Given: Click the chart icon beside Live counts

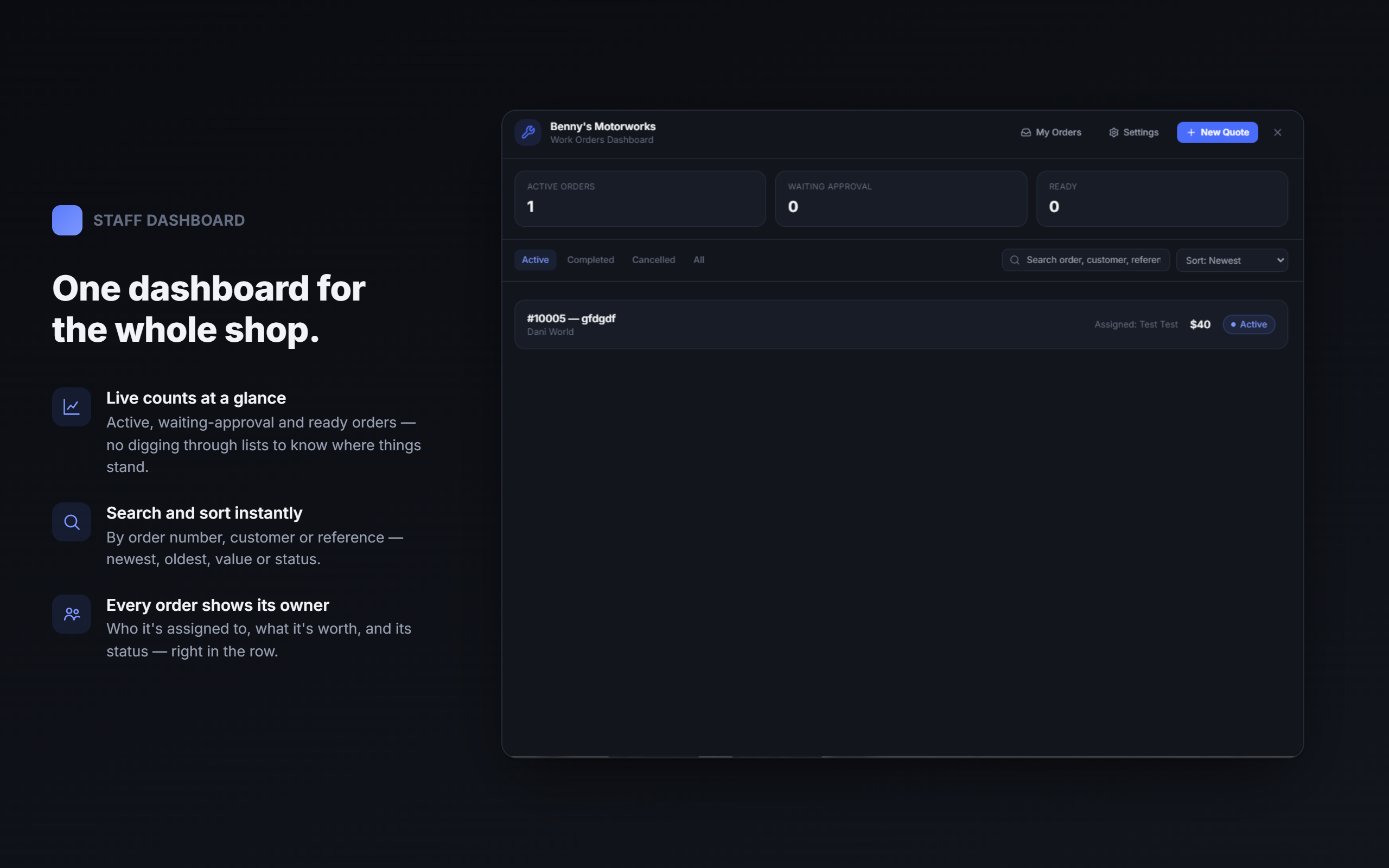Looking at the screenshot, I should 71,407.
